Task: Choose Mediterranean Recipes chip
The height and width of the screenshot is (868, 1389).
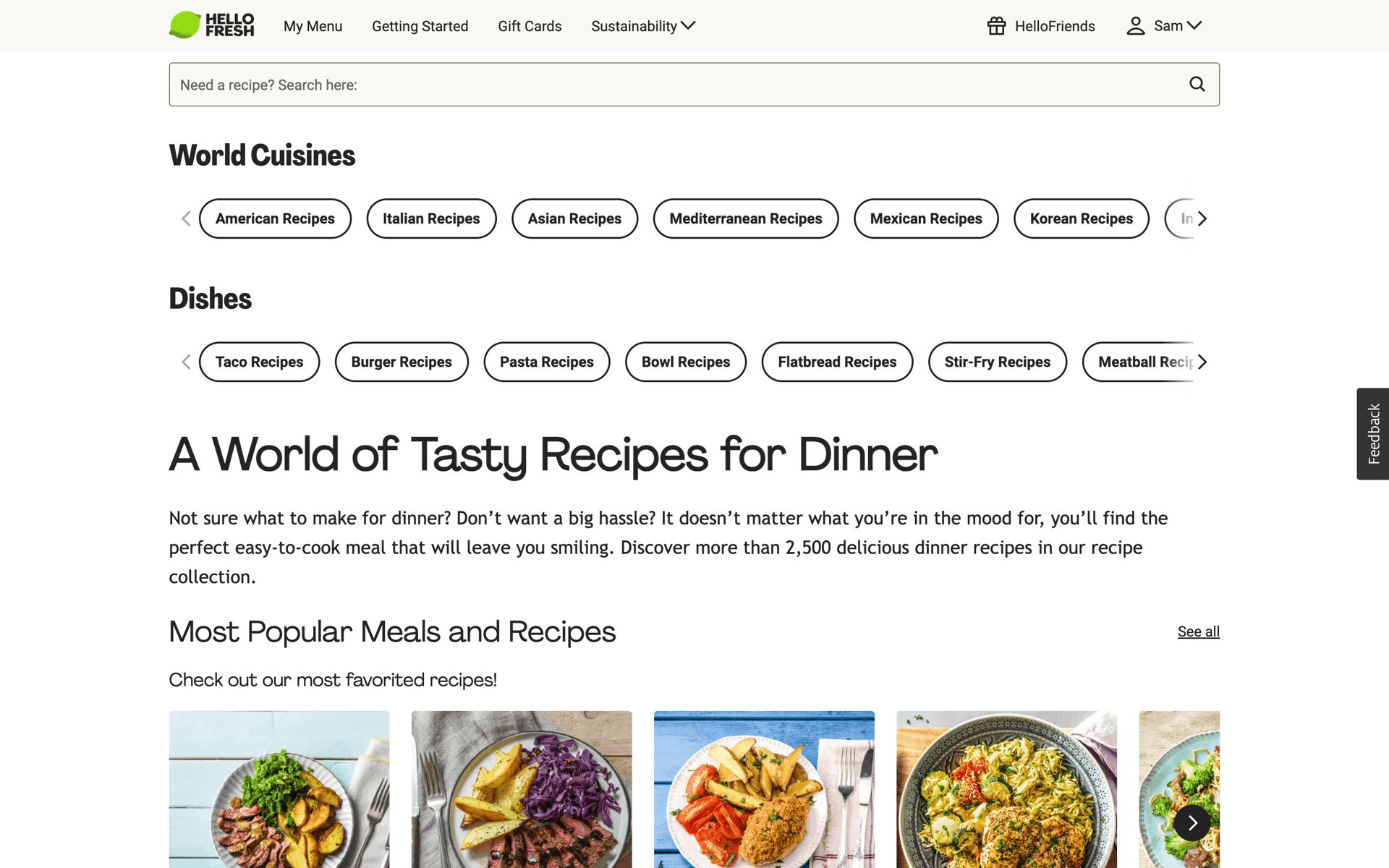Action: coord(746,218)
